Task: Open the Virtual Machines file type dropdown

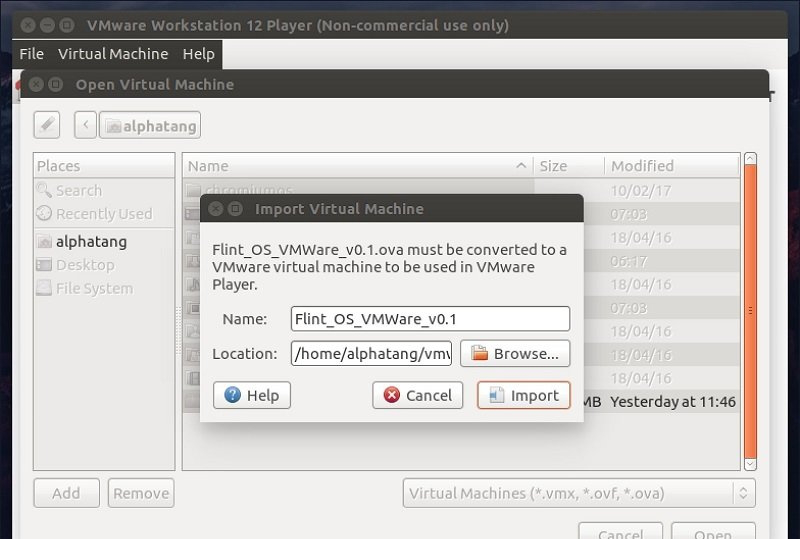Action: point(579,493)
